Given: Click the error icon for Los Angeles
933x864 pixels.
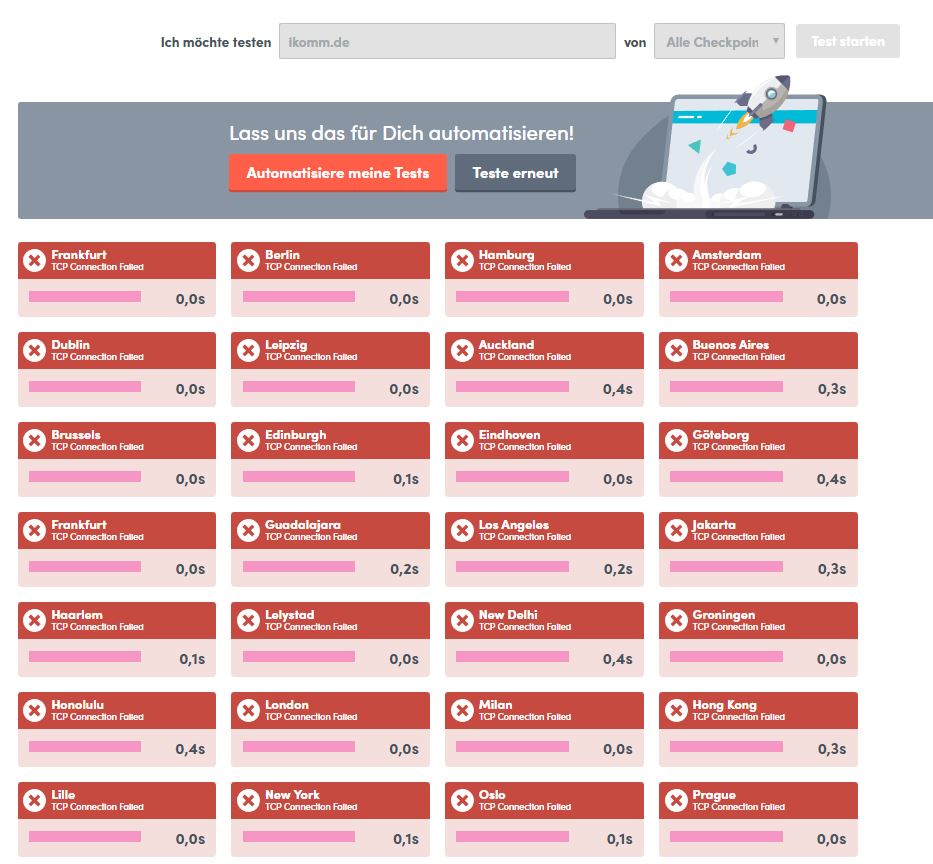Looking at the screenshot, I should 462,531.
